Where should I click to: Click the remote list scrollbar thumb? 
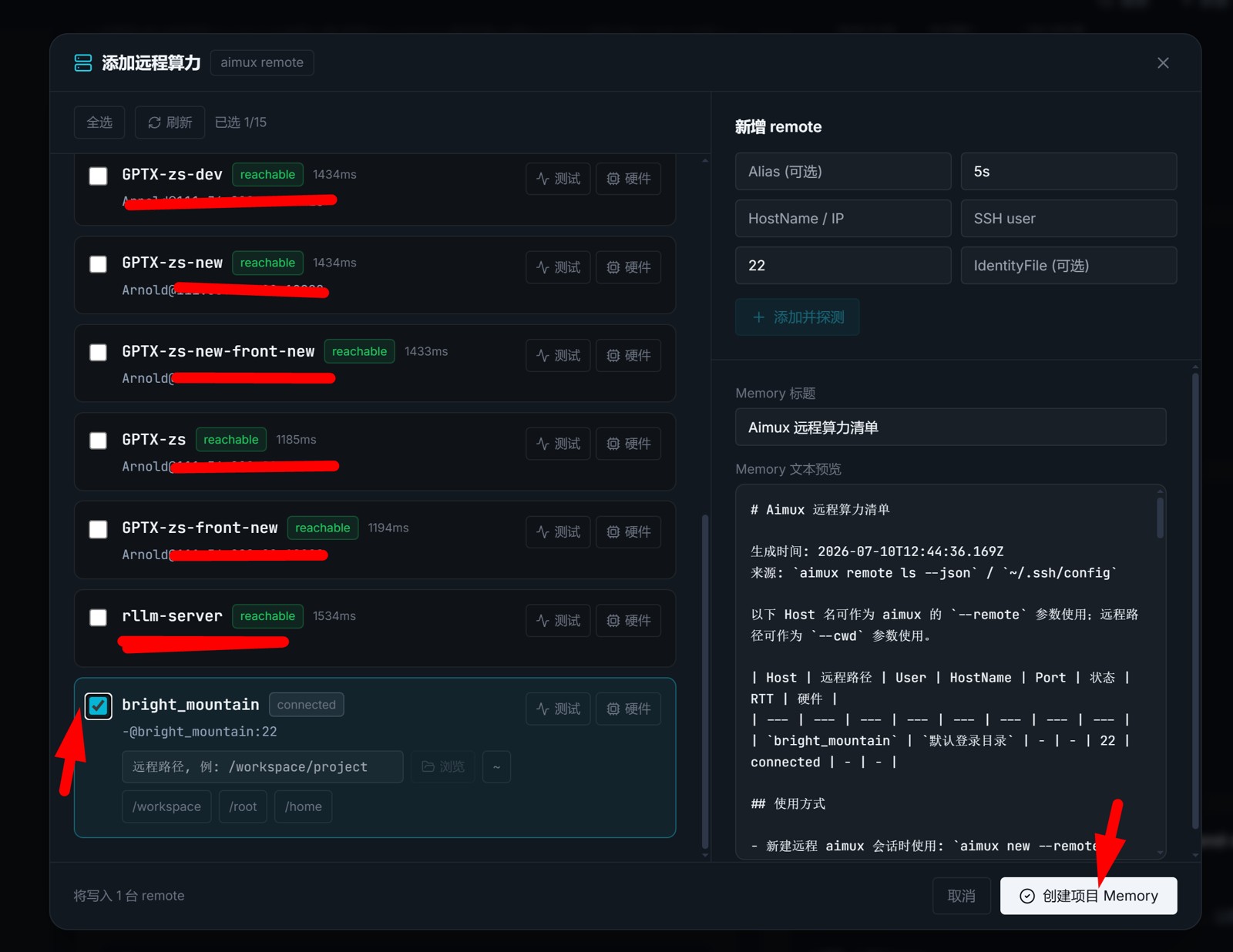click(704, 682)
